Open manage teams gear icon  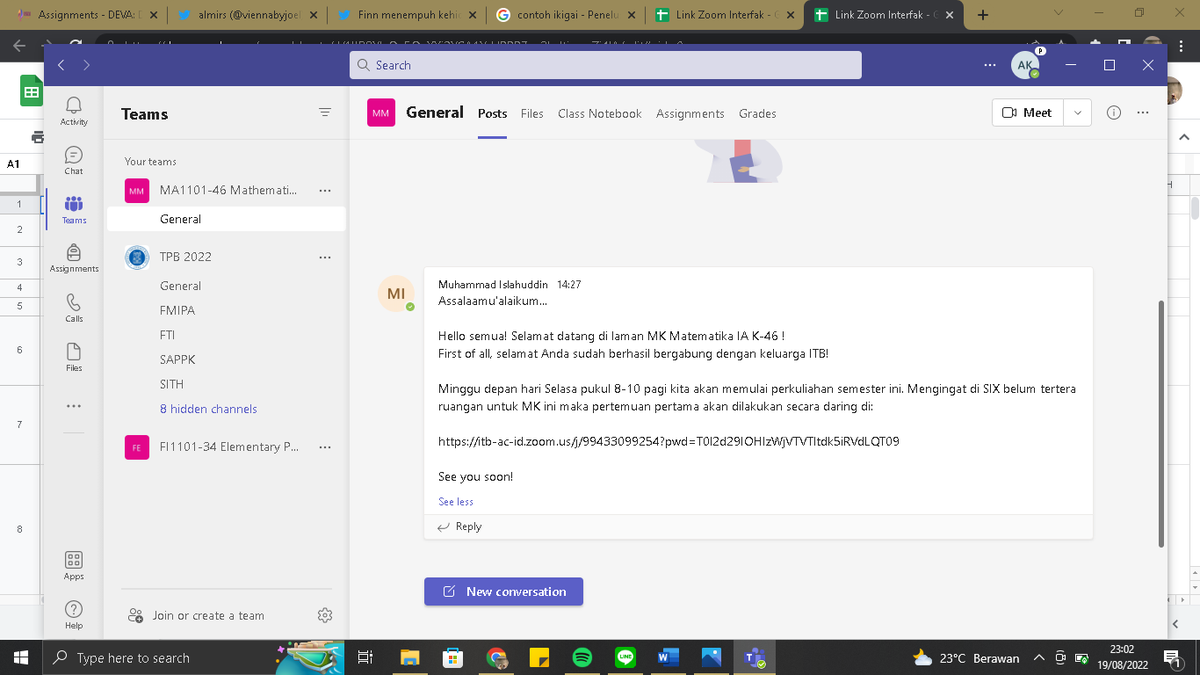tap(324, 616)
